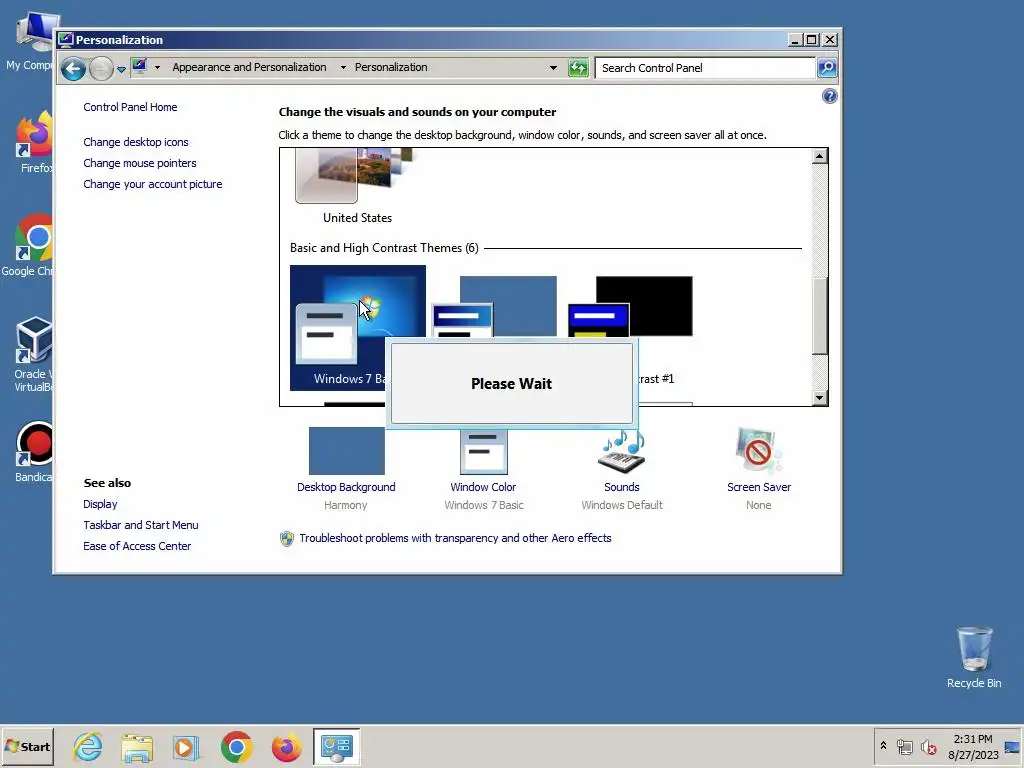Screen dimensions: 1024x768
Task: Click the Control Panel taskbar button
Action: coord(336,746)
